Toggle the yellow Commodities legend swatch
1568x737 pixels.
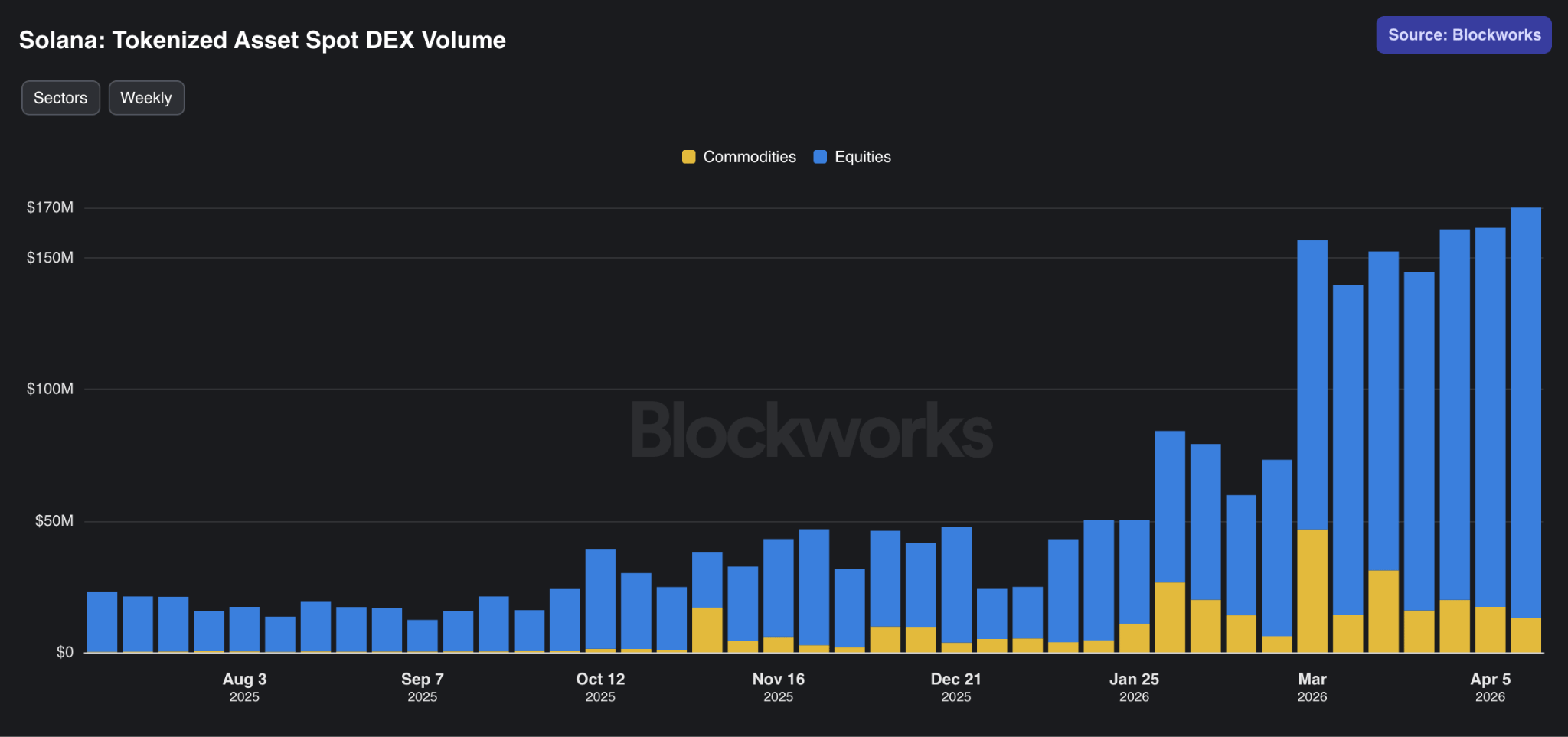tap(689, 157)
